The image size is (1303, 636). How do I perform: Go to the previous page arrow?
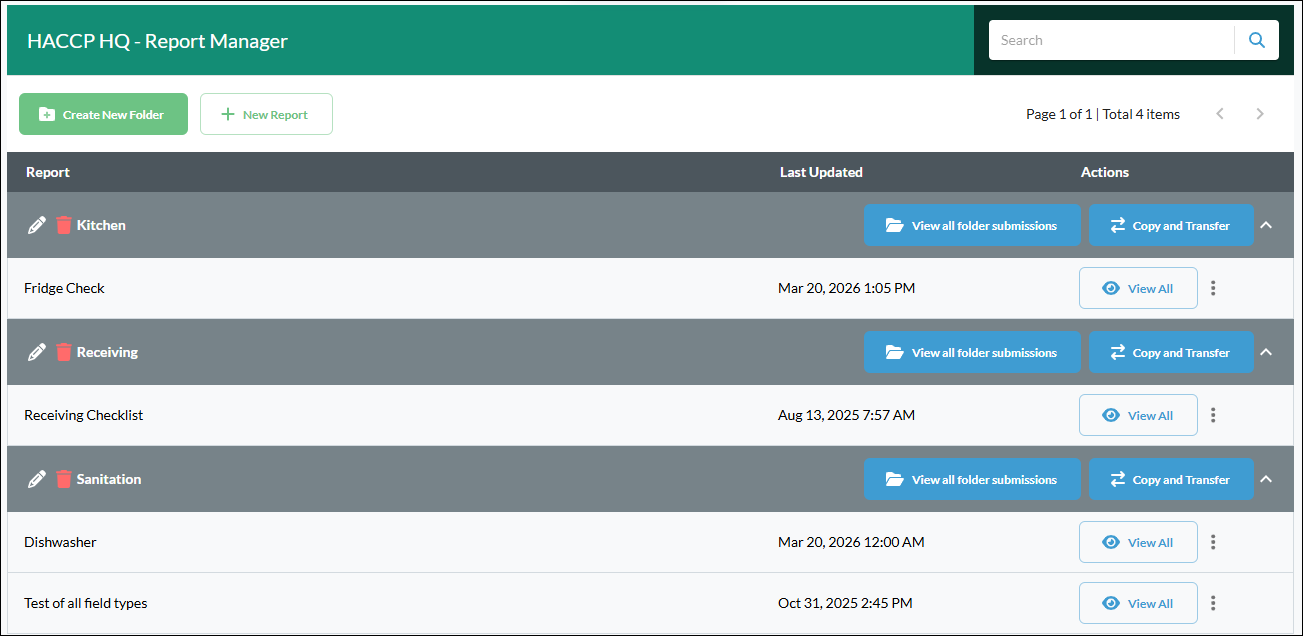tap(1220, 114)
